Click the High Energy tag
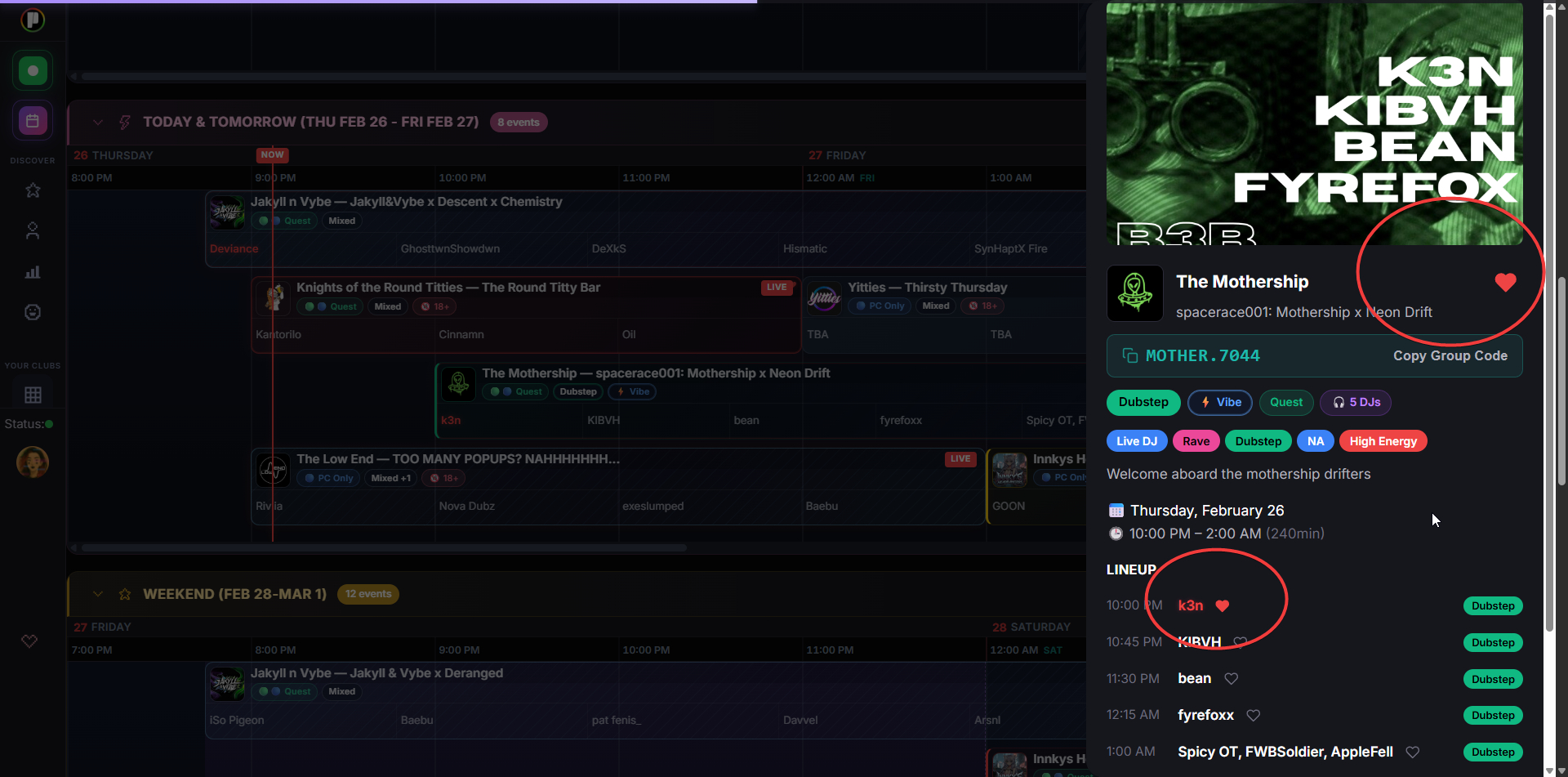Viewport: 1568px width, 777px height. click(1383, 441)
